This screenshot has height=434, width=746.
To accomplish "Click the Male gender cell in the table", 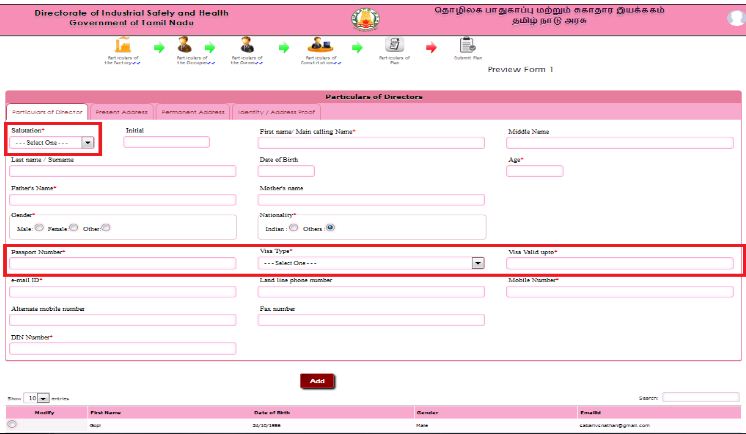I will [422, 425].
